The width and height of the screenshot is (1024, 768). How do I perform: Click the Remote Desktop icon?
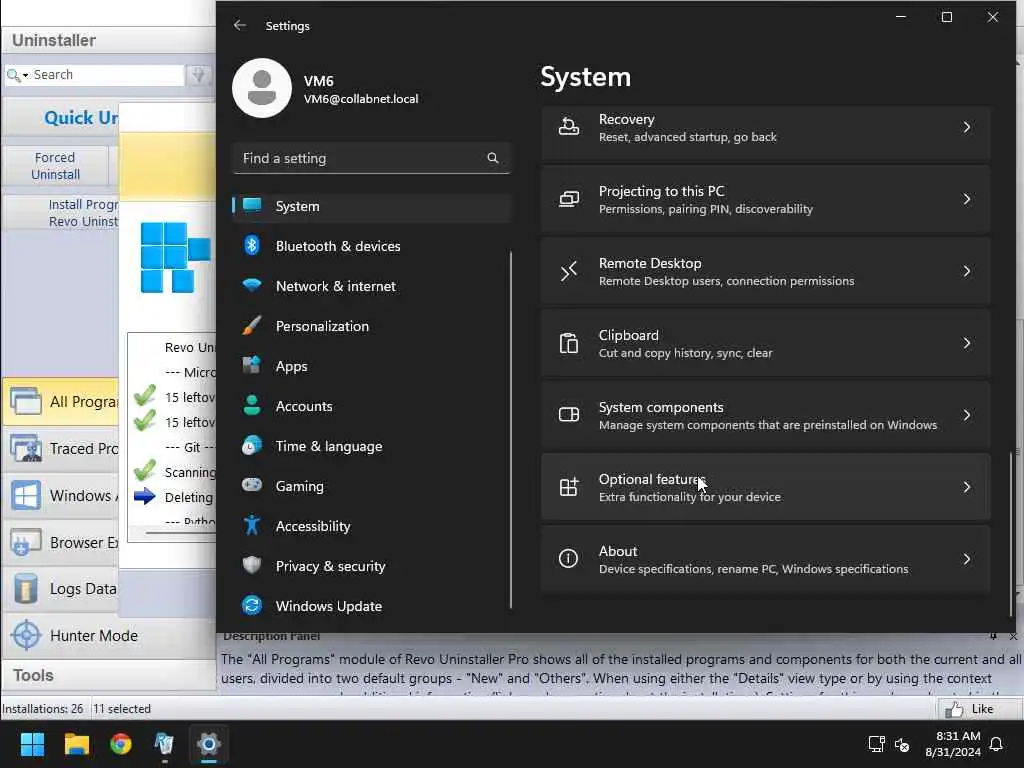click(x=568, y=271)
